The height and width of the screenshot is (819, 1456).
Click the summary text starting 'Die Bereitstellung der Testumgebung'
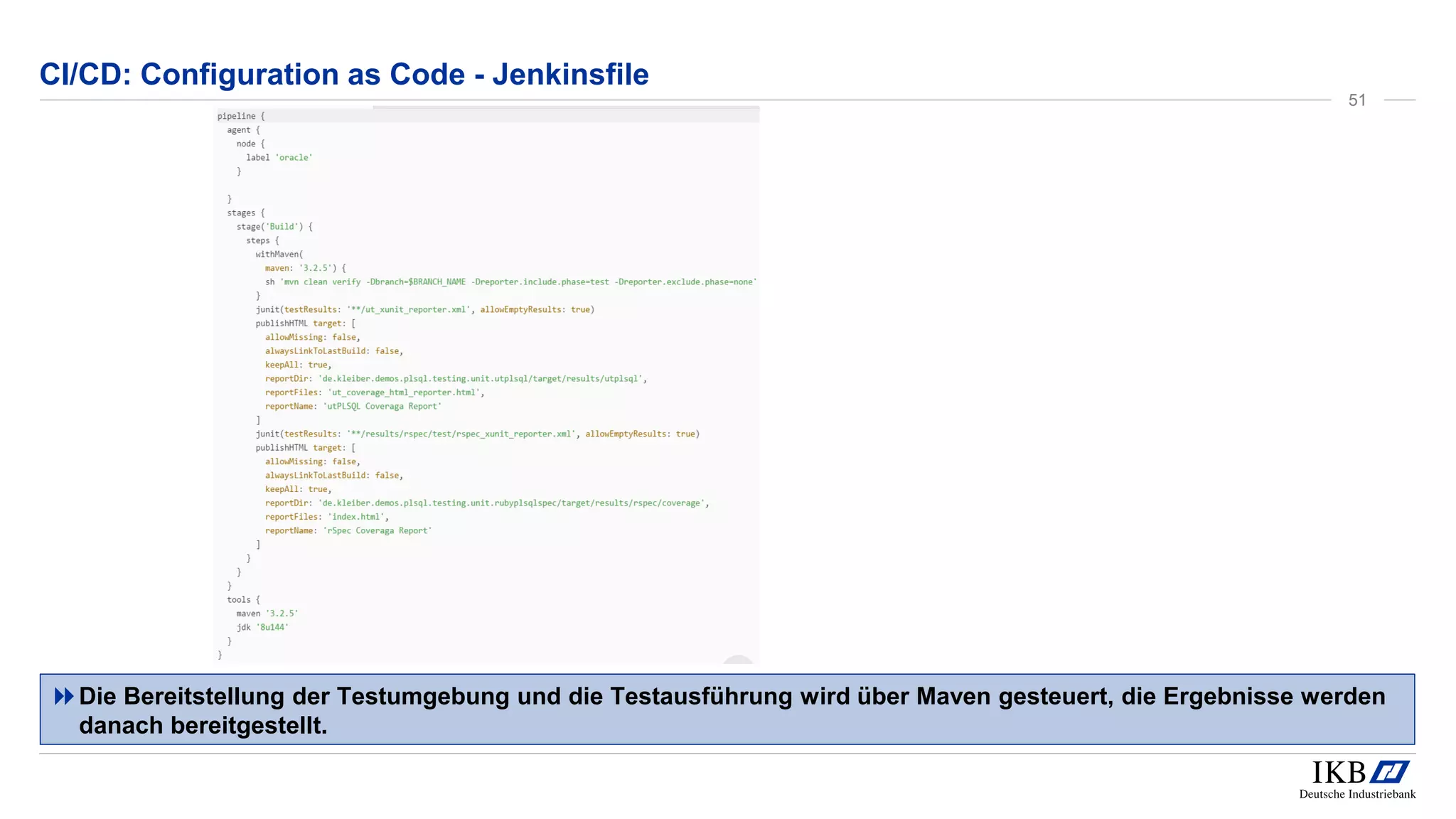(x=732, y=710)
